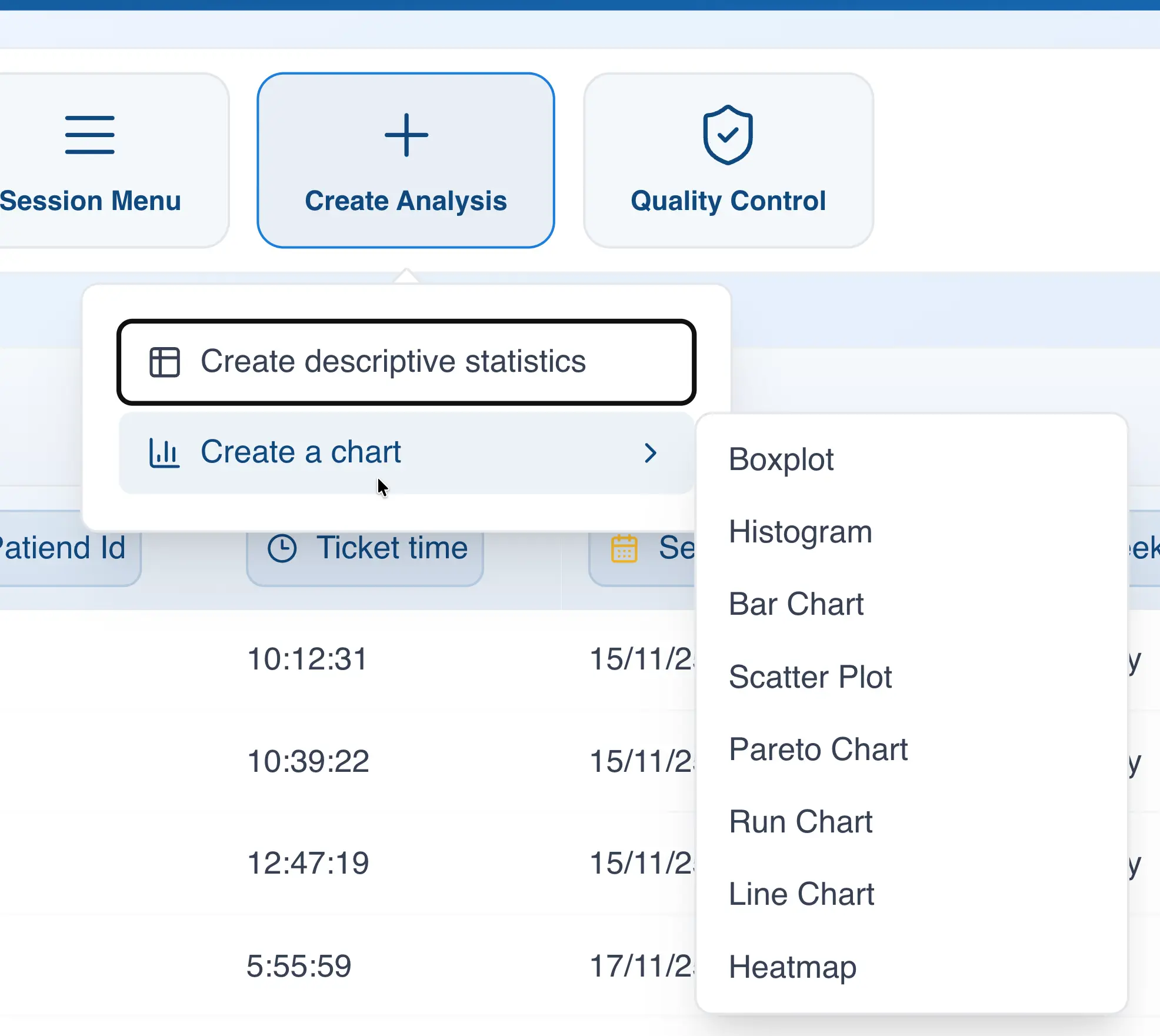Viewport: 1160px width, 1036px height.
Task: Choose Pareto Chart from the submenu
Action: (818, 749)
